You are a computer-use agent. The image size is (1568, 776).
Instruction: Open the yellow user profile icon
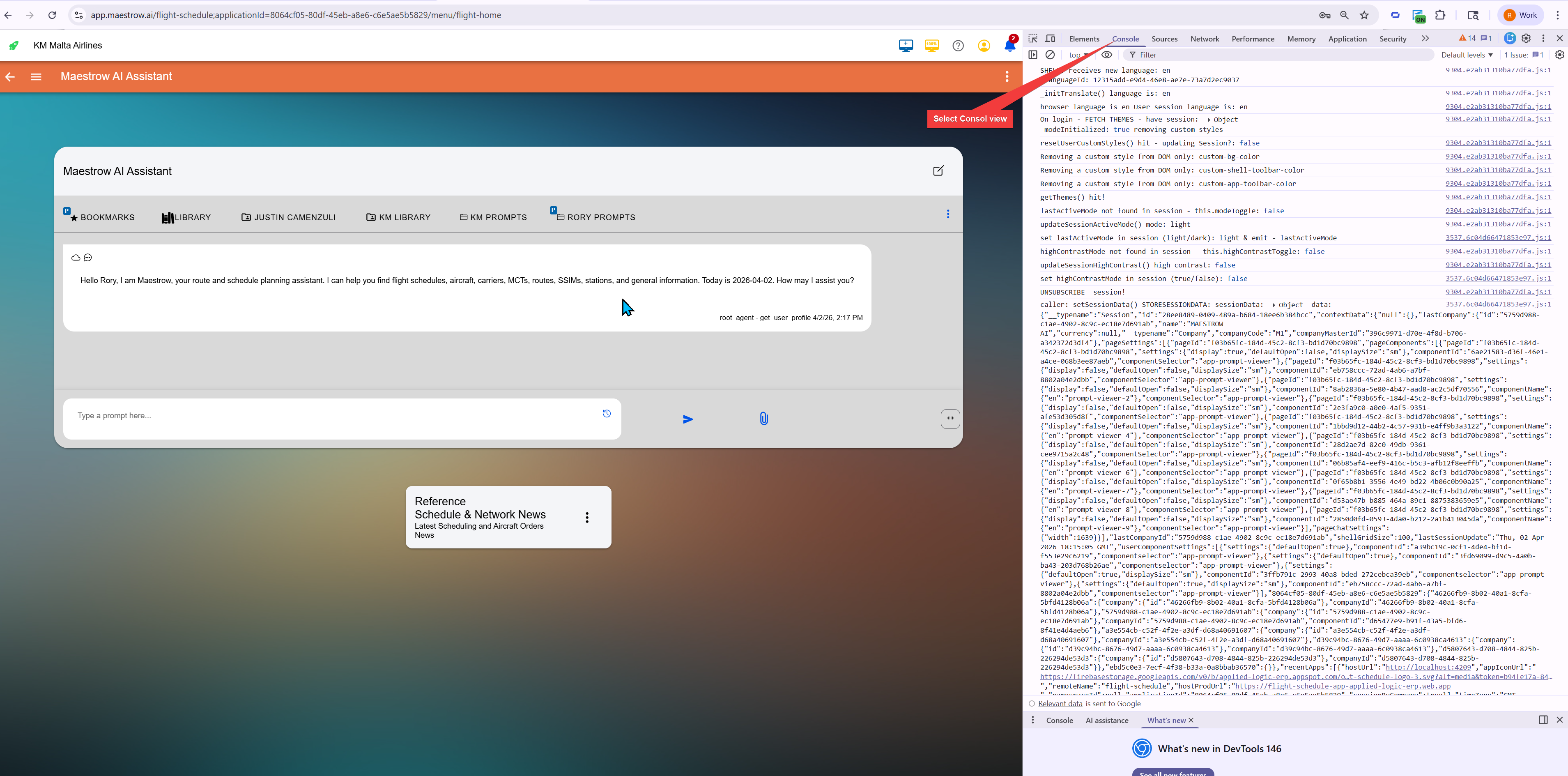[984, 46]
